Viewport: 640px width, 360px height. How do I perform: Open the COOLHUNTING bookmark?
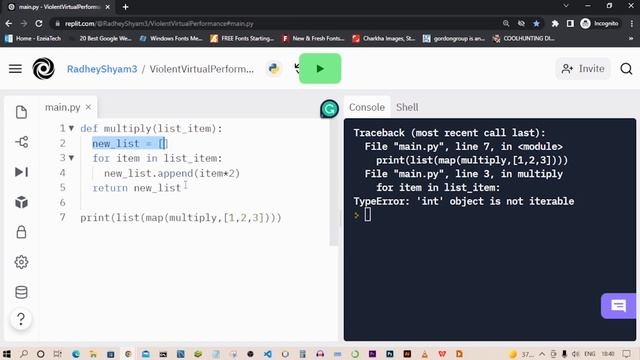524,38
